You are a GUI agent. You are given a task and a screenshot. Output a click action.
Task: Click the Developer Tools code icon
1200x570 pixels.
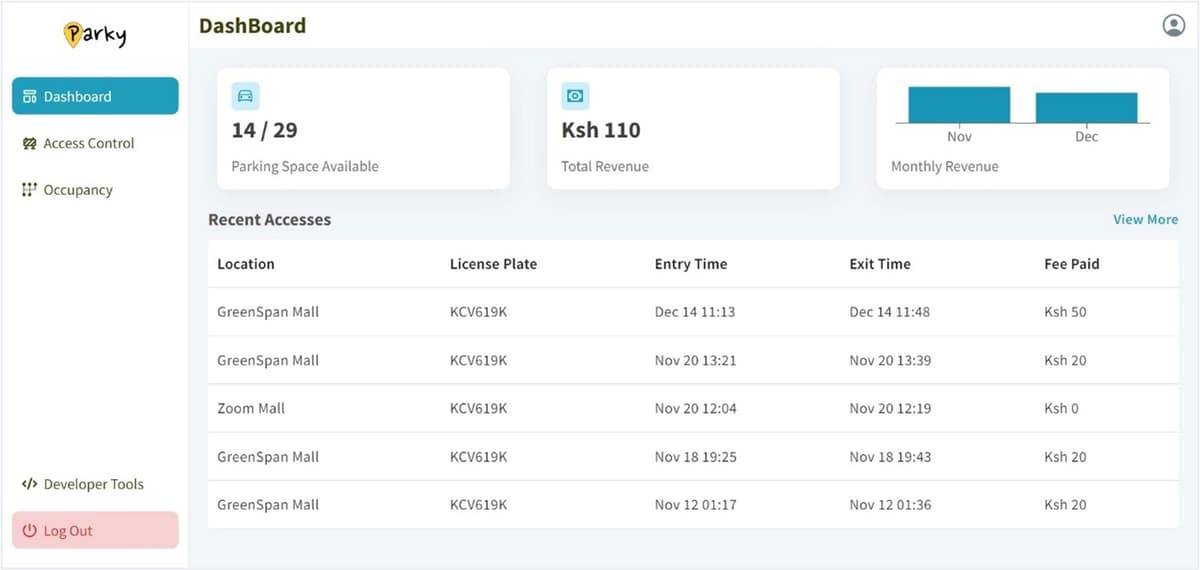click(30, 485)
